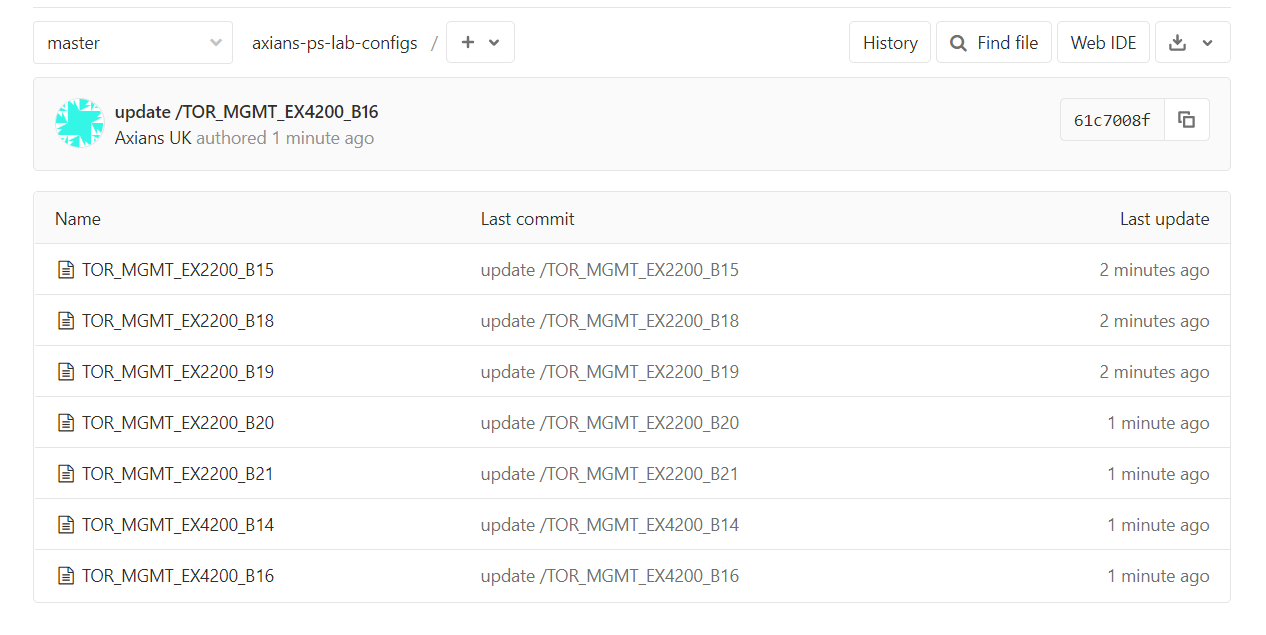The width and height of the screenshot is (1266, 635).
Task: Click file icon beside TOR_MGMT_EX2200_B19
Action: click(66, 372)
